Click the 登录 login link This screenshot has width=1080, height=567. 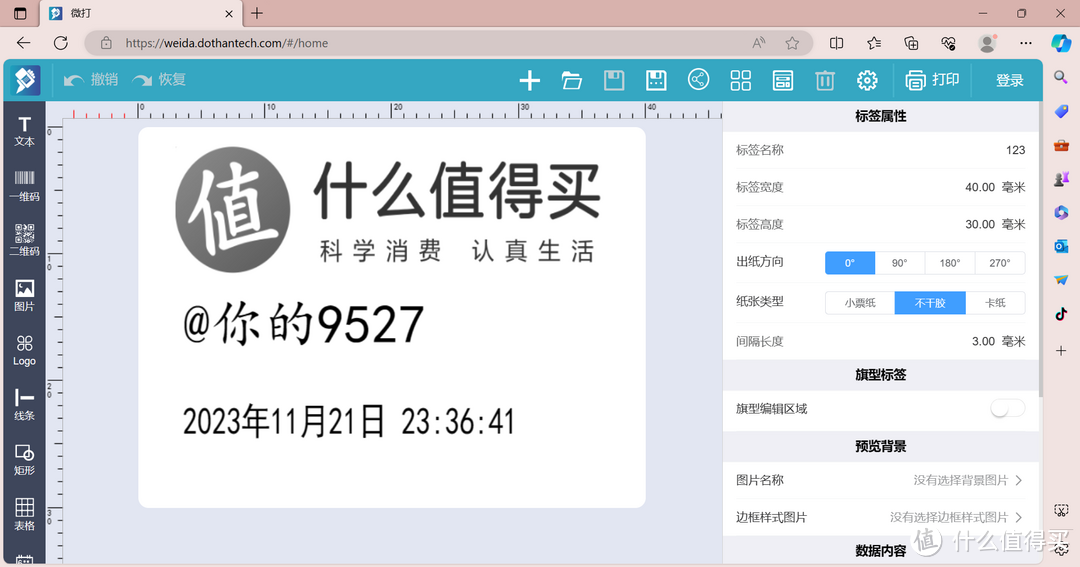tap(1010, 81)
